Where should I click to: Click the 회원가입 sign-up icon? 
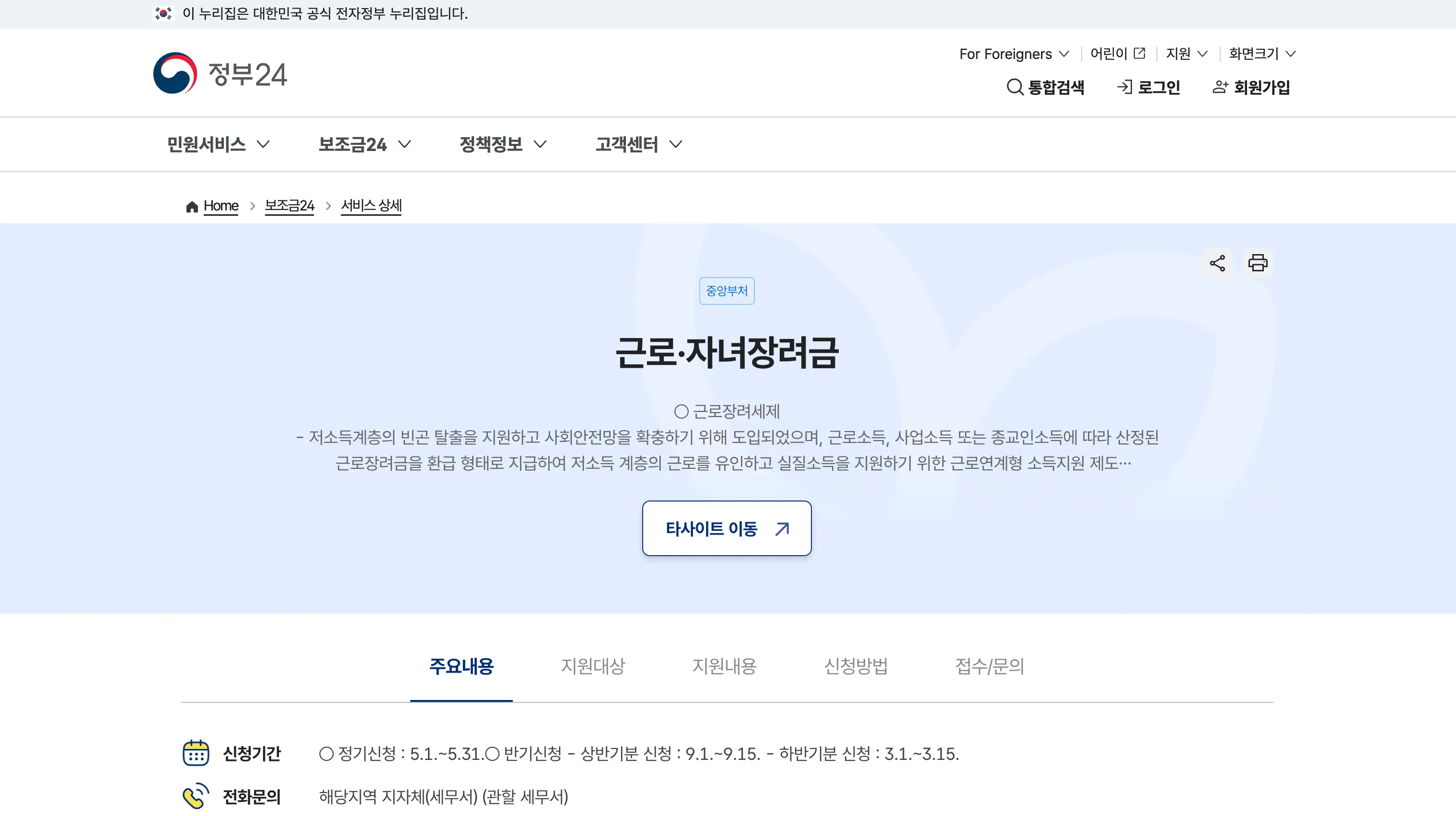pos(1220,87)
